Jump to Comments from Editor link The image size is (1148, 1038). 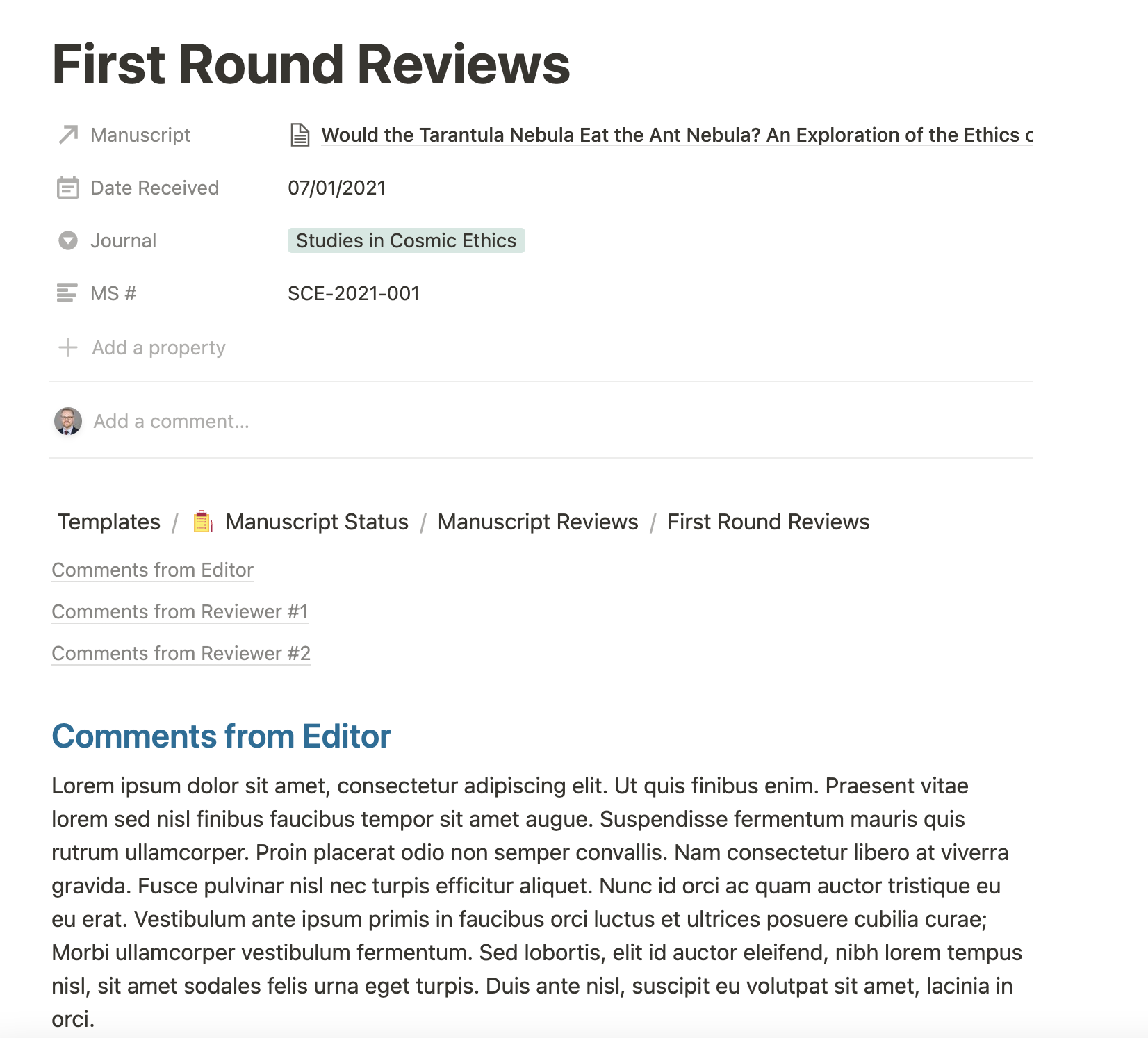(x=153, y=570)
